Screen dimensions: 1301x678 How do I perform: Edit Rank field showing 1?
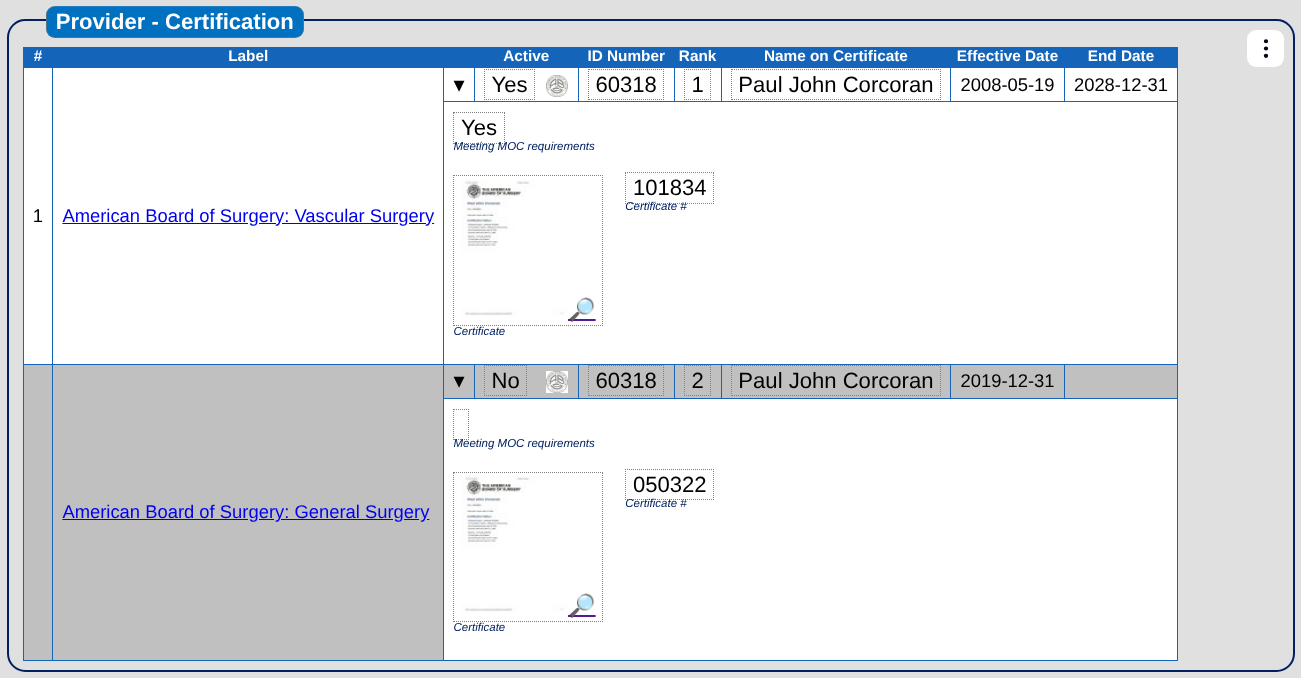(698, 85)
